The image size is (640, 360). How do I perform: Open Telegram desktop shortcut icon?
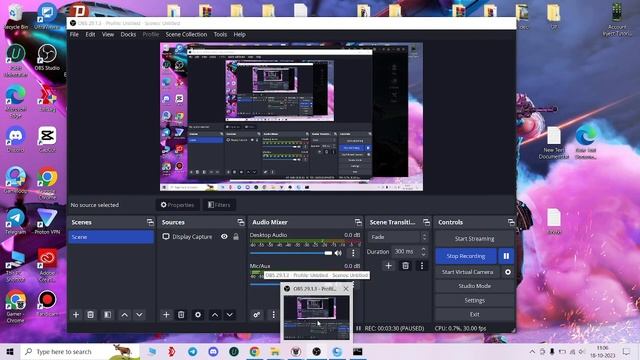point(16,222)
